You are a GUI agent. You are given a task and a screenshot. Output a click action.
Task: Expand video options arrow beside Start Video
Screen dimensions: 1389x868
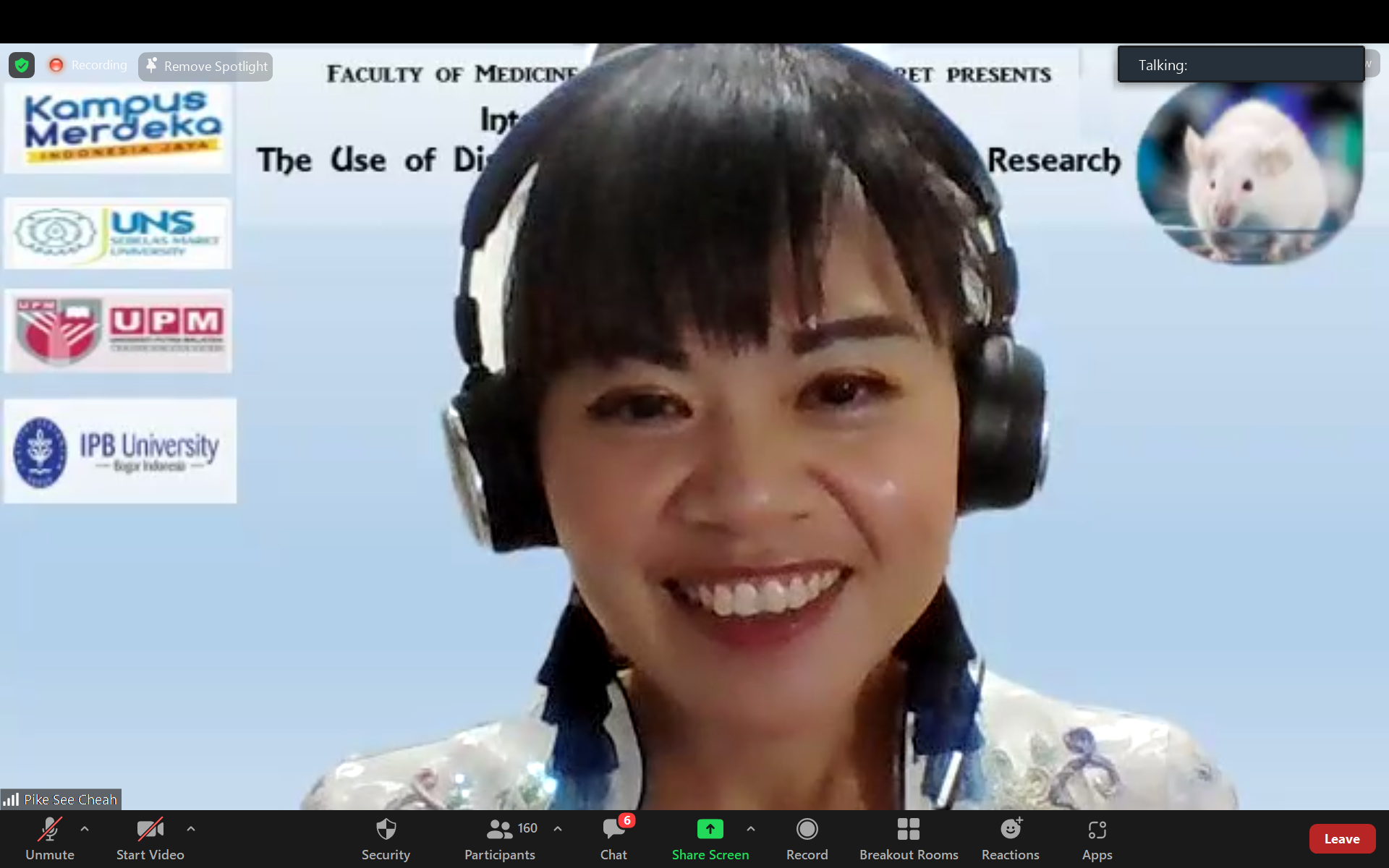click(x=191, y=829)
